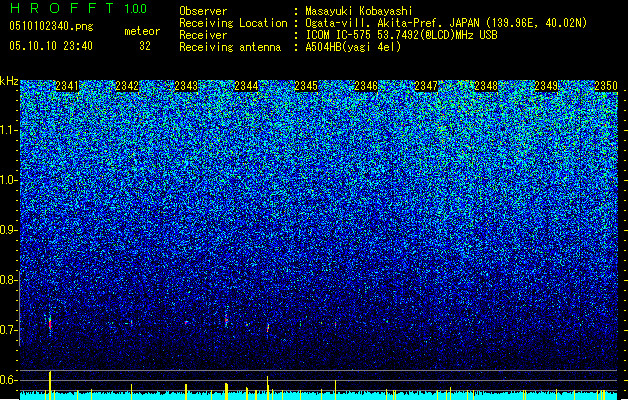Click the 2342 time marker

127,86
